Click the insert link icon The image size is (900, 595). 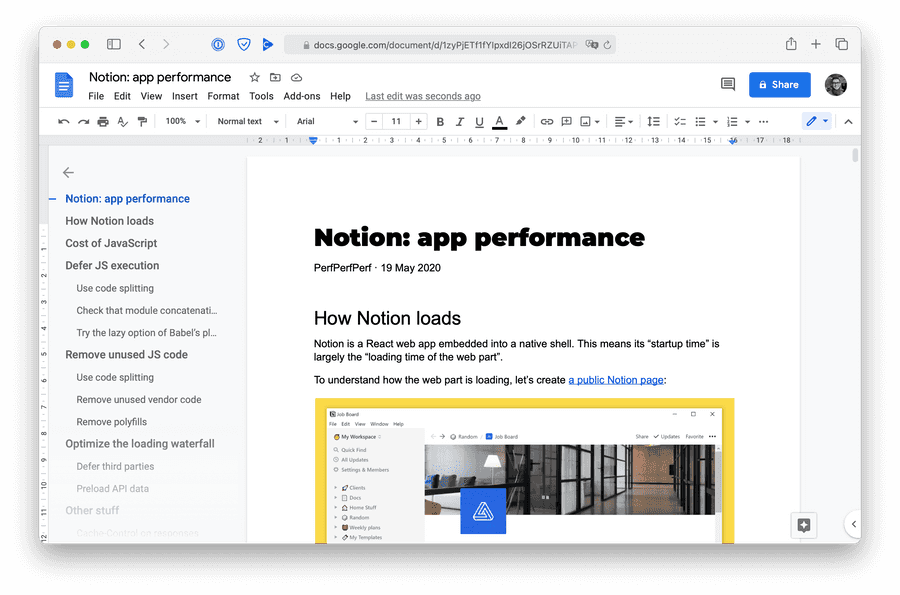pos(547,122)
